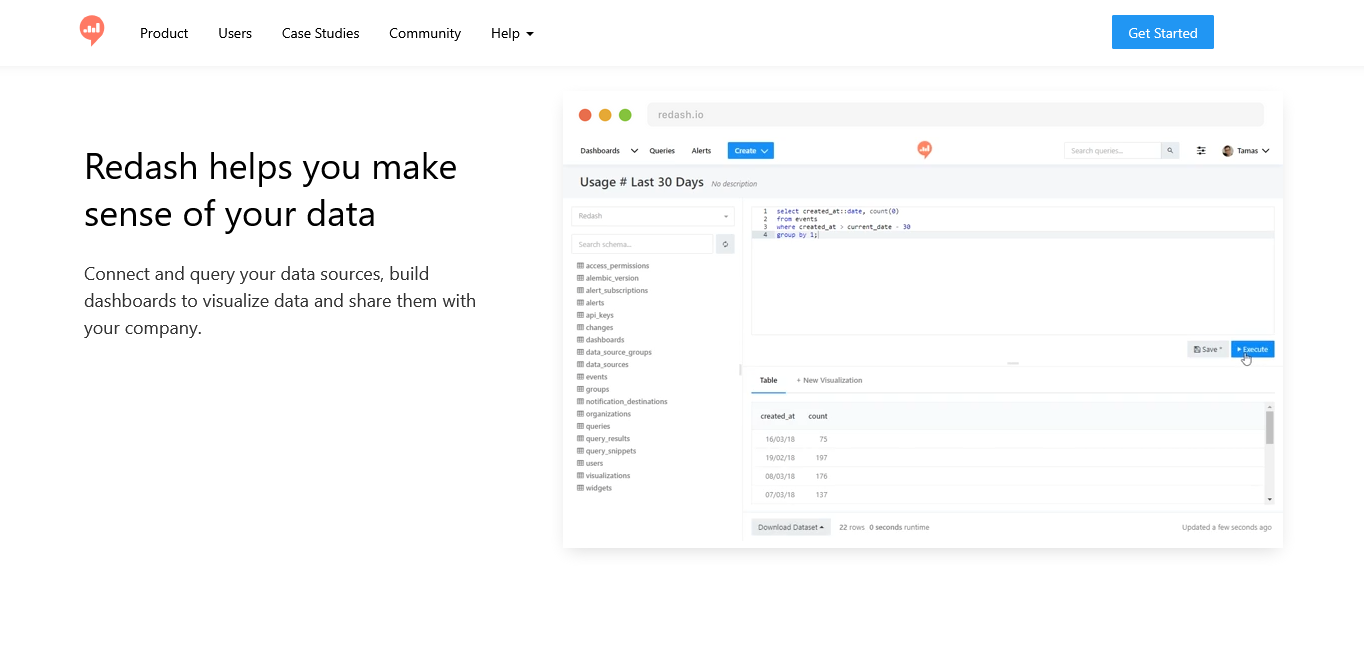Open Alerts in the Redash app bar
The width and height of the screenshot is (1364, 658).
(x=701, y=151)
